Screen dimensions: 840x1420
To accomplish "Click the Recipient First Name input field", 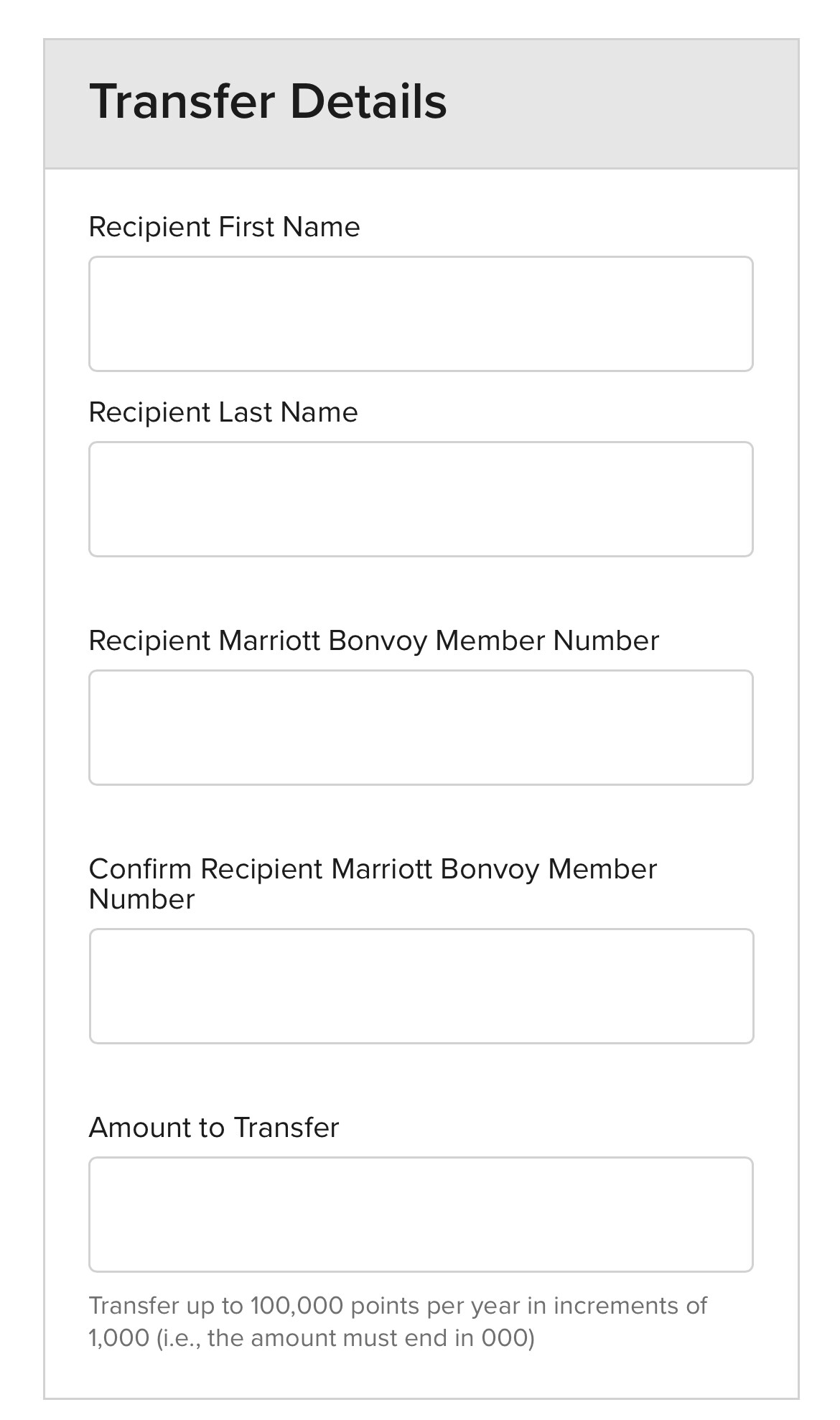I will [421, 314].
